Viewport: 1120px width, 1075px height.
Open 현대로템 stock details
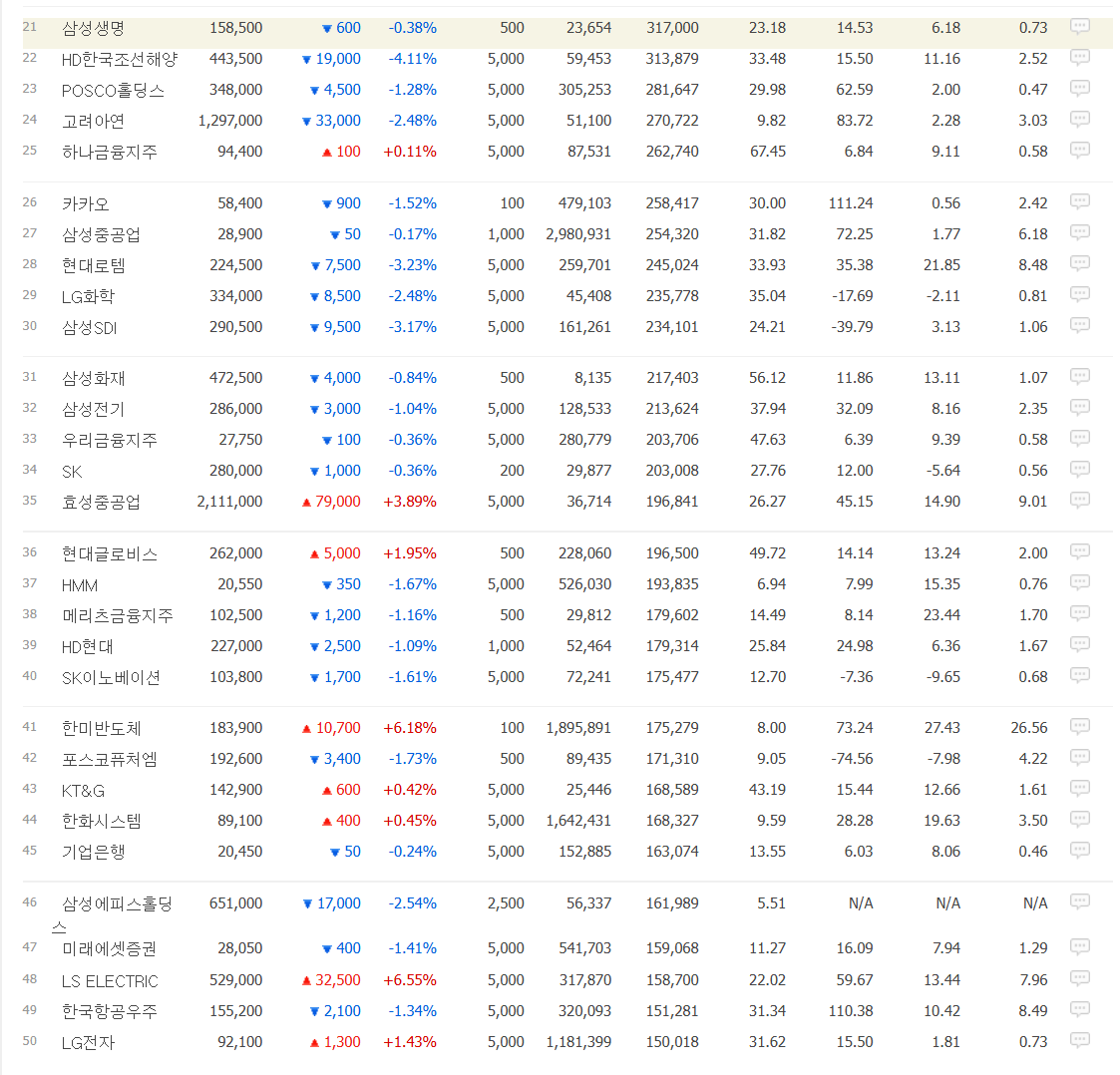[x=93, y=265]
